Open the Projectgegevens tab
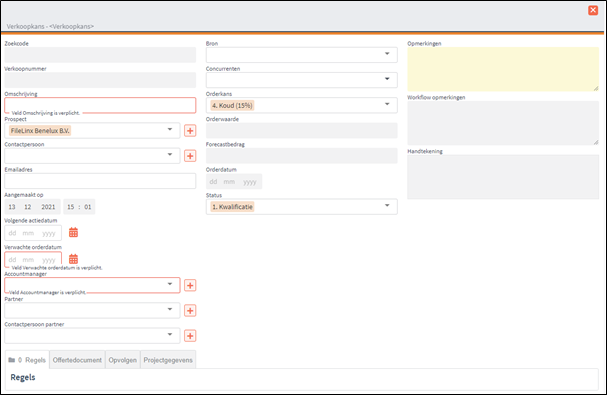The height and width of the screenshot is (395, 607). (168, 360)
